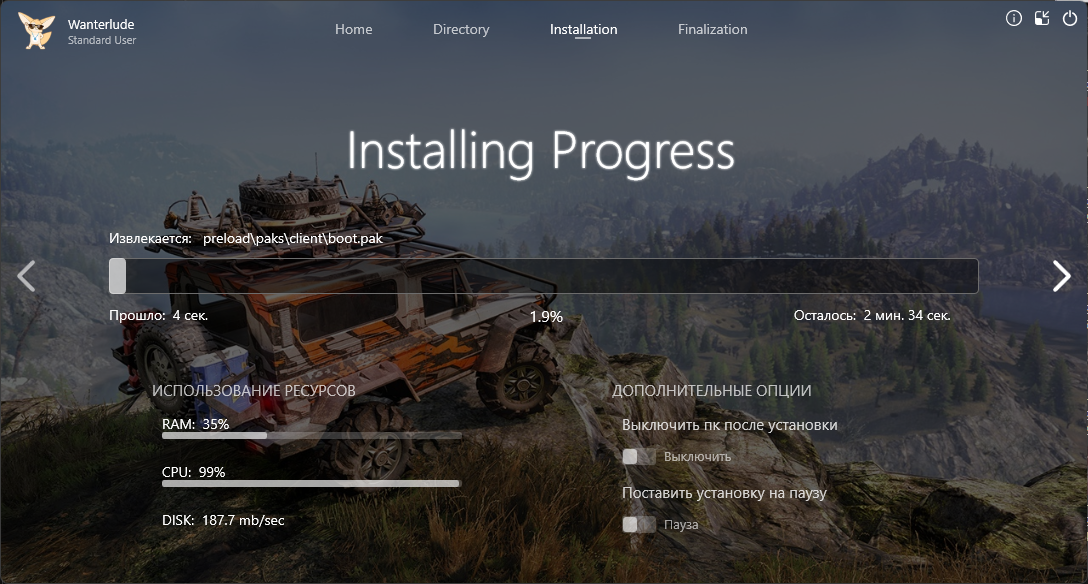Toggle the Пауза pause switch

coord(638,524)
